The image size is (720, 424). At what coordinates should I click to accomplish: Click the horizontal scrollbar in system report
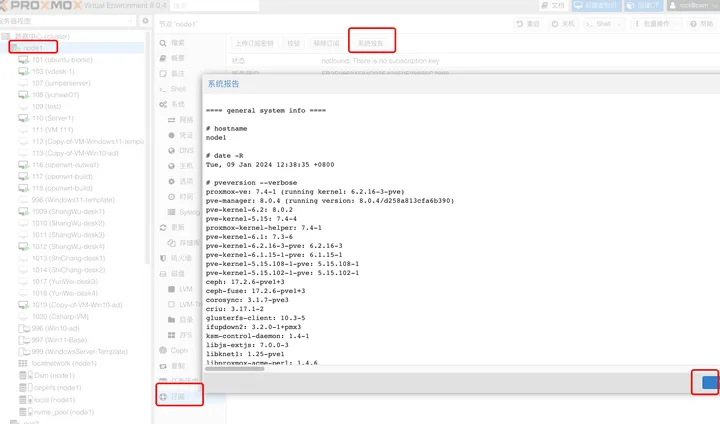[x=234, y=368]
